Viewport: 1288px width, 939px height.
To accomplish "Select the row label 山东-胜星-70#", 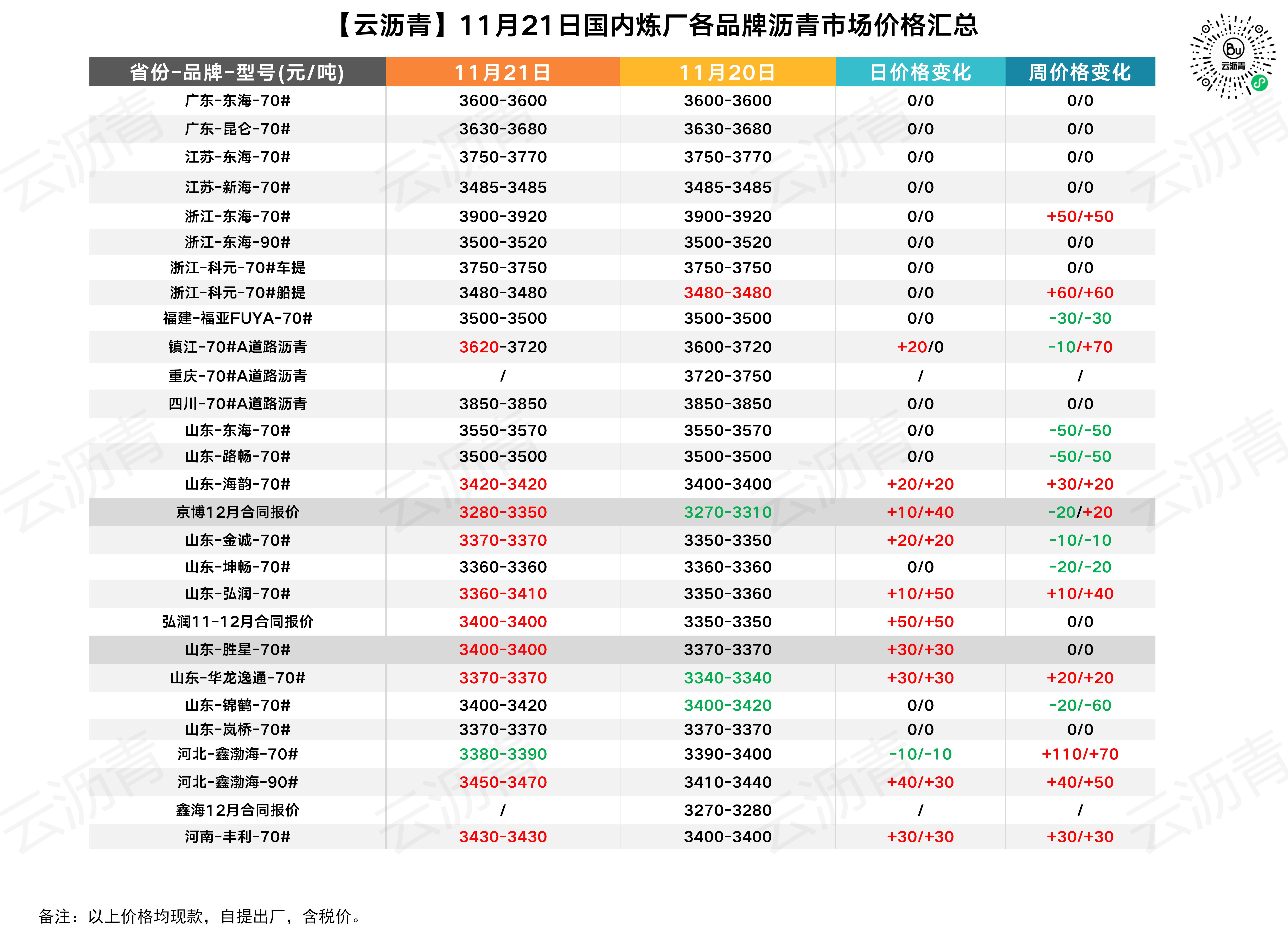I will (x=237, y=649).
